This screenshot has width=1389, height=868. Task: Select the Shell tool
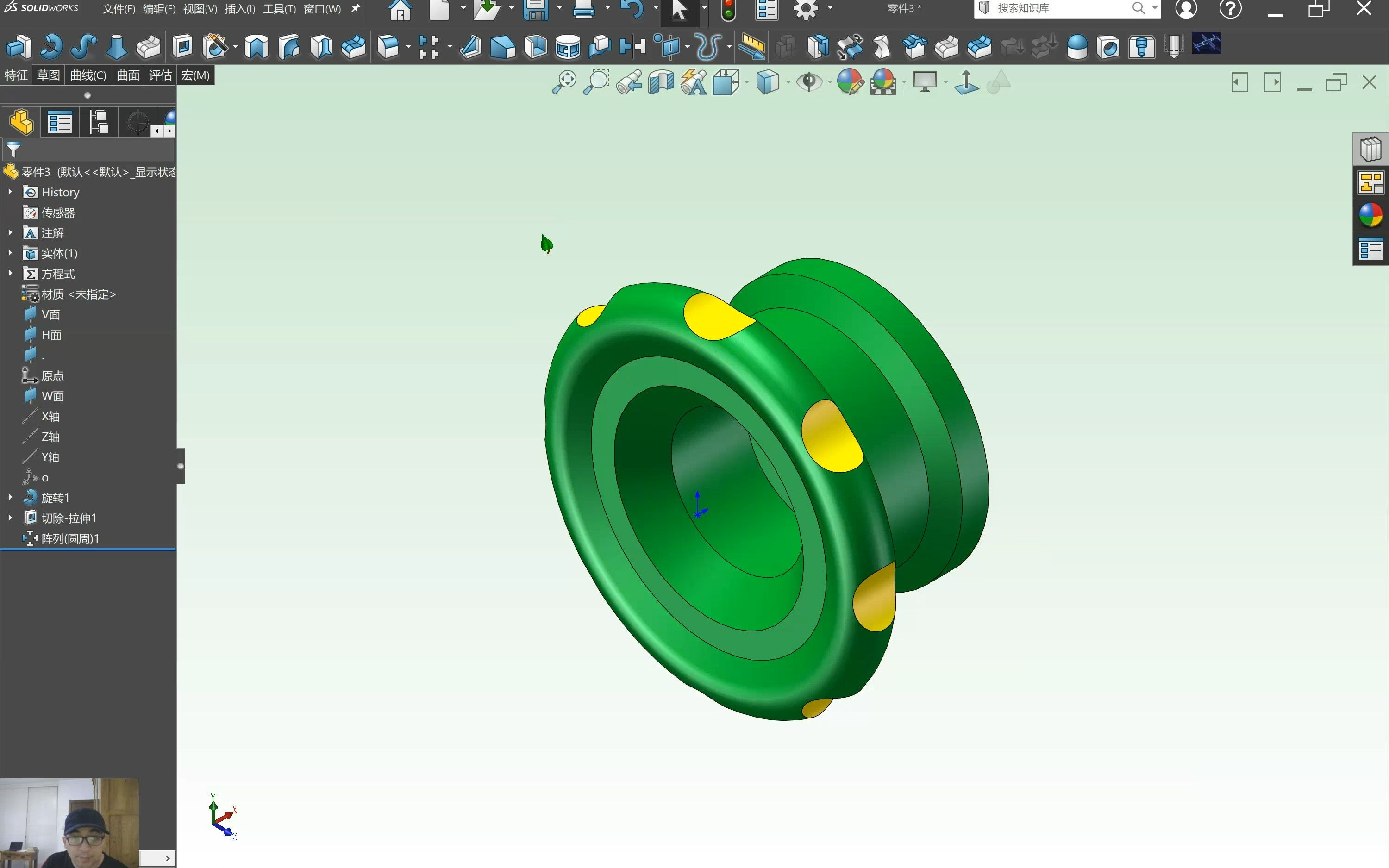(x=536, y=46)
